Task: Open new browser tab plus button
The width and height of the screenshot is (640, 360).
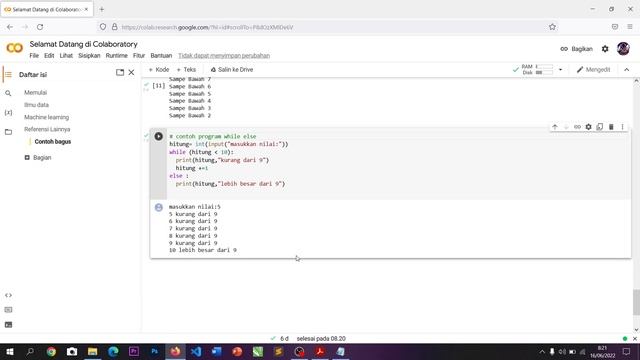Action: tap(102, 9)
